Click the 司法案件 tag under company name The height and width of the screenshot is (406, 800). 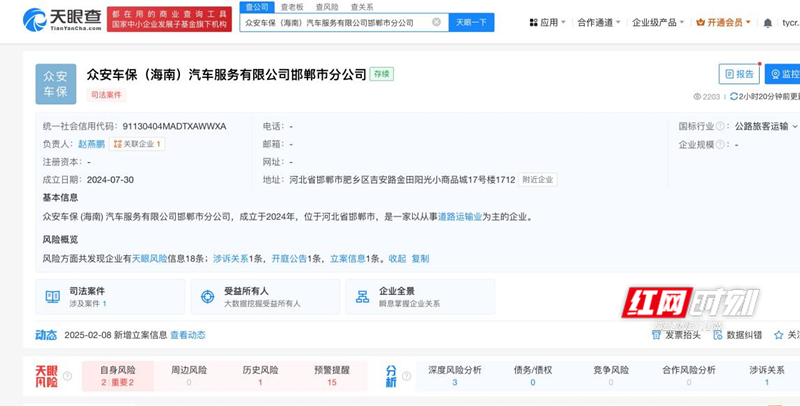(x=106, y=95)
